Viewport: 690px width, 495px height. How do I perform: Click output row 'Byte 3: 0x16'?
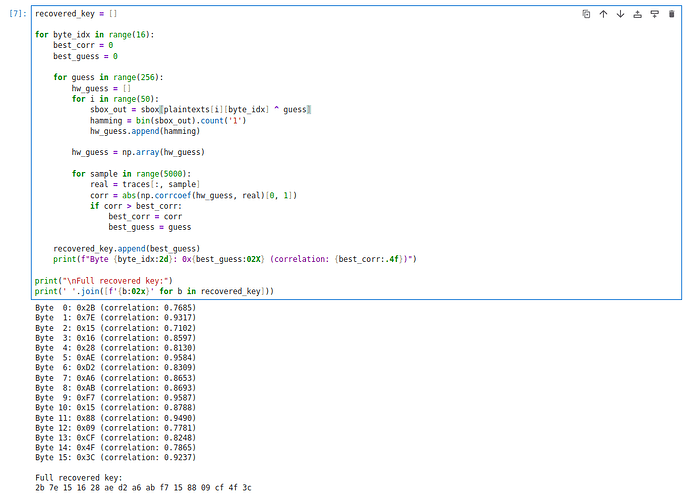115,338
